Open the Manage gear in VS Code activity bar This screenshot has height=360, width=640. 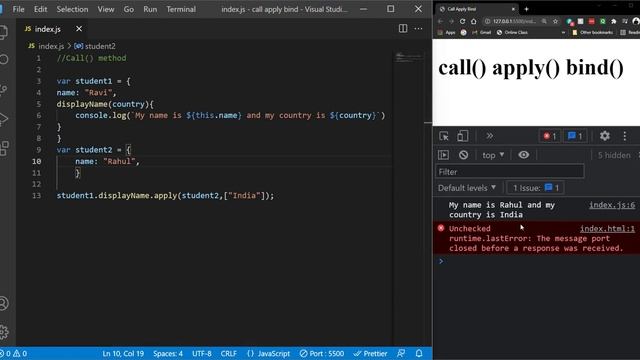(4, 332)
